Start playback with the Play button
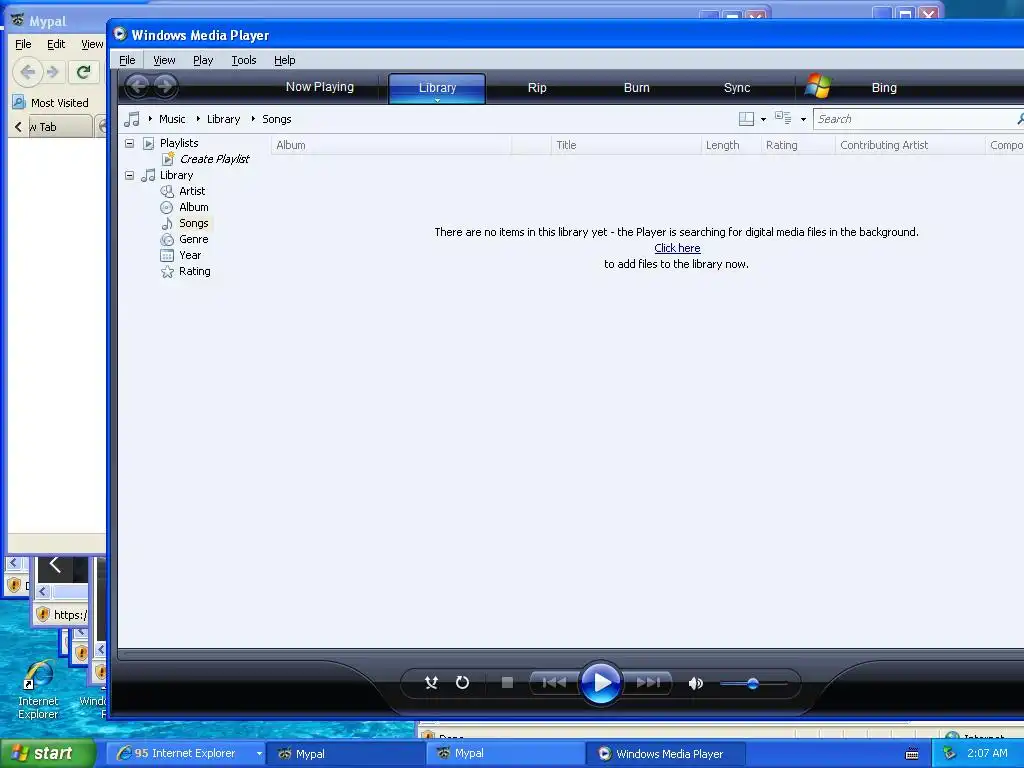The image size is (1024, 768). click(600, 682)
